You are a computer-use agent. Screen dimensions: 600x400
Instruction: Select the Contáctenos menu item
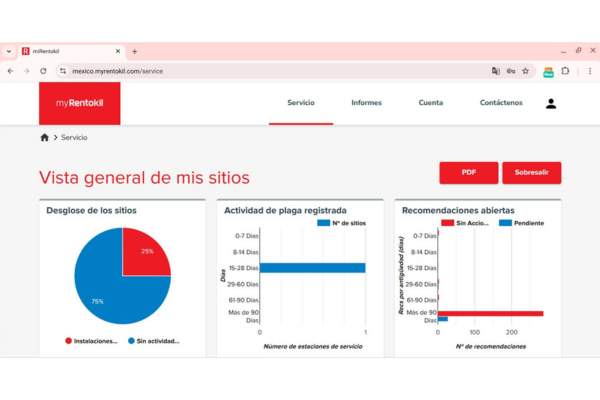click(x=500, y=103)
